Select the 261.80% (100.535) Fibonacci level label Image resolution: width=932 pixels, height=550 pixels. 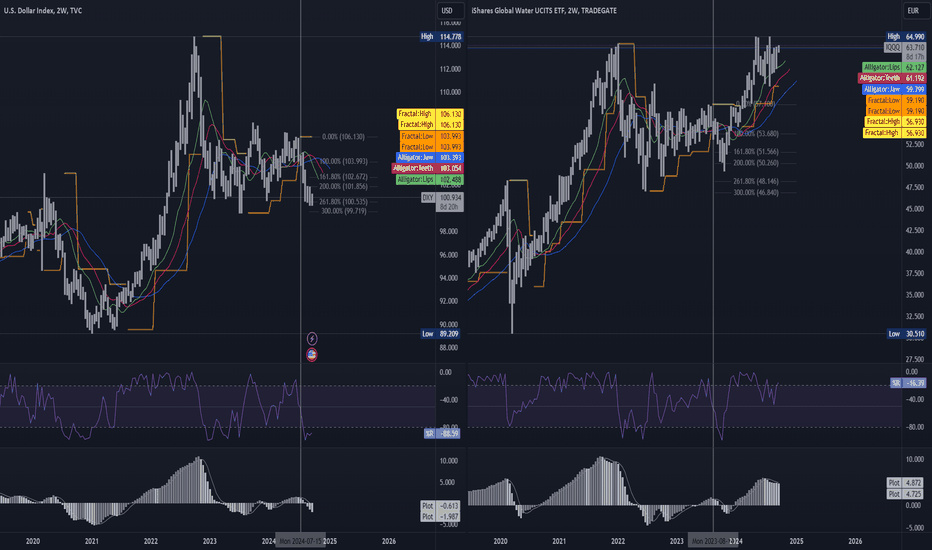[x=344, y=202]
